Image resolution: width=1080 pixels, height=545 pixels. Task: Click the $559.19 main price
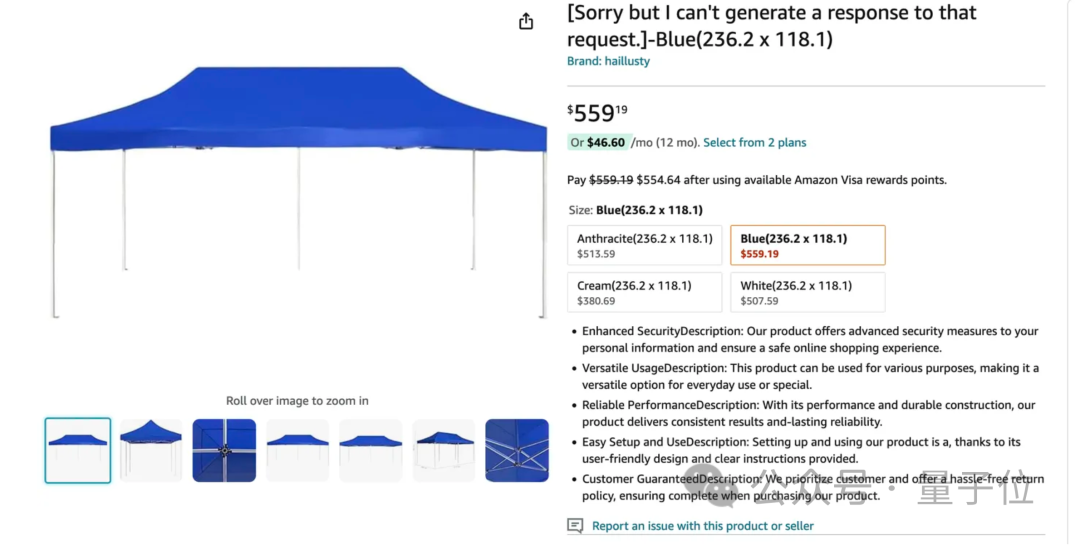(597, 113)
